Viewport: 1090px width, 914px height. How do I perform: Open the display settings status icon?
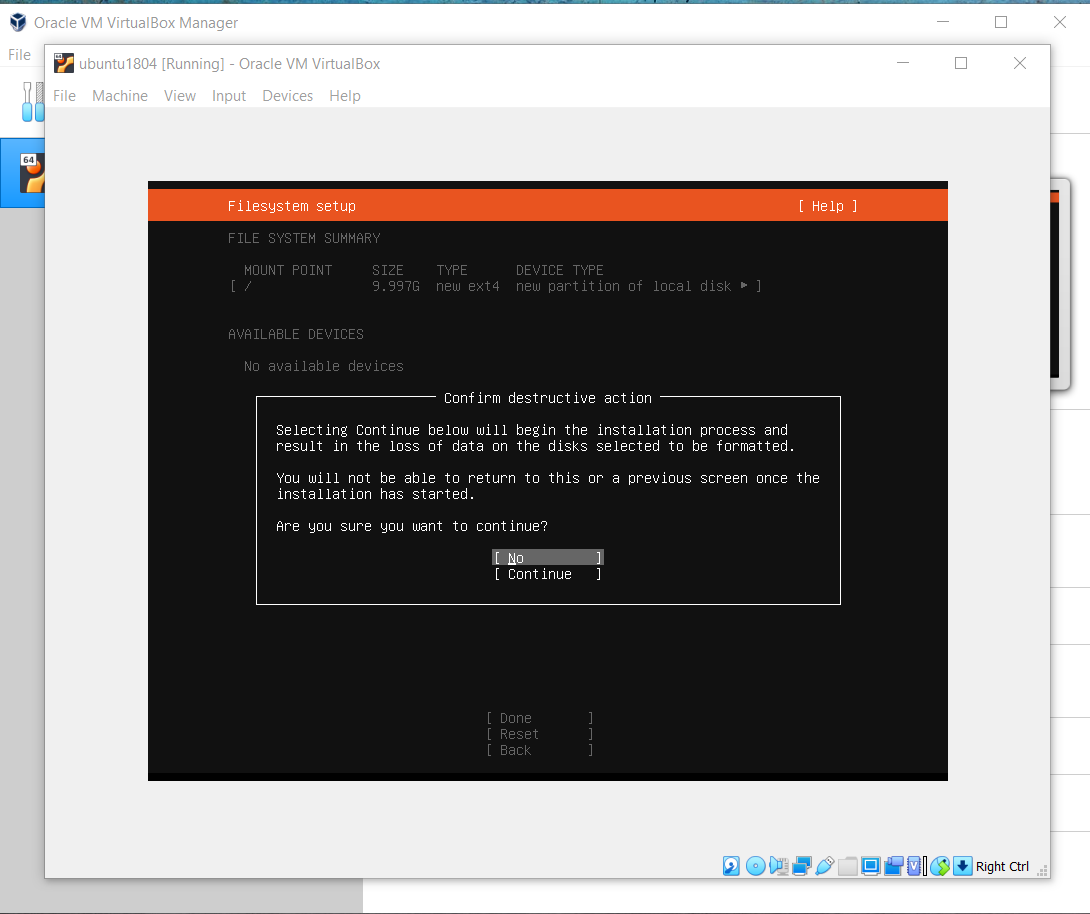[871, 866]
